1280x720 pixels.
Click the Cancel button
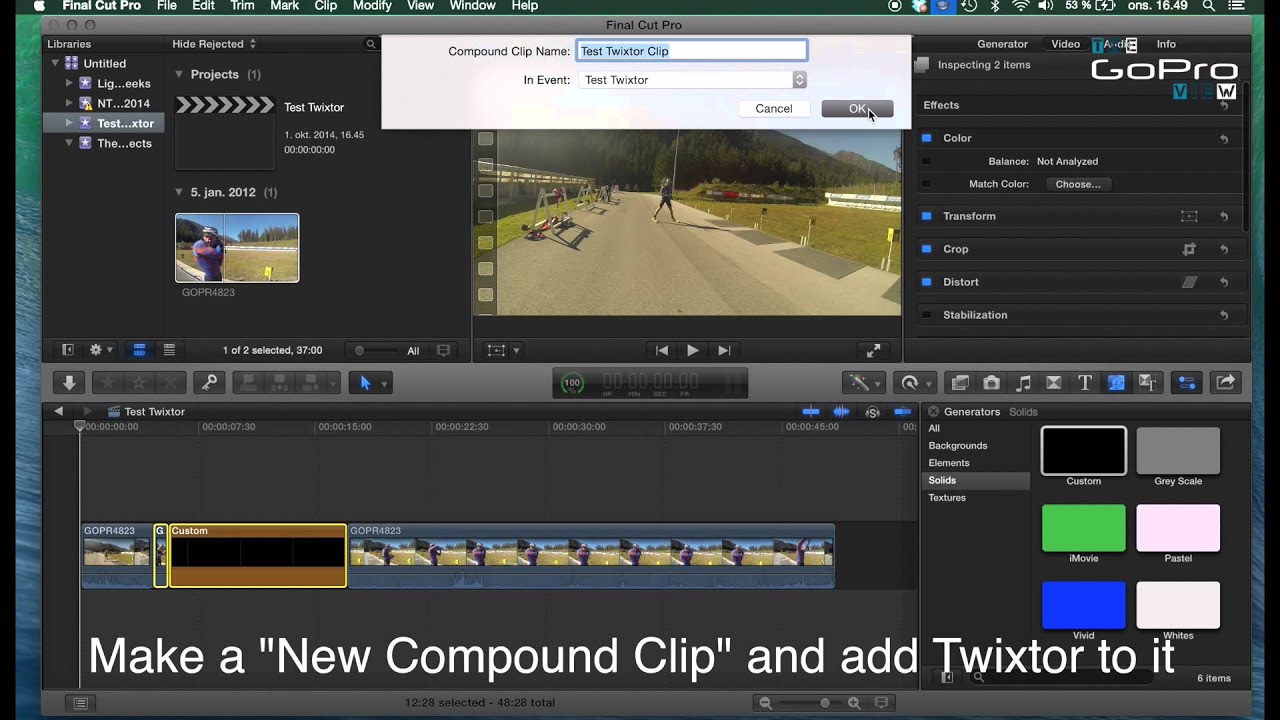tap(774, 109)
